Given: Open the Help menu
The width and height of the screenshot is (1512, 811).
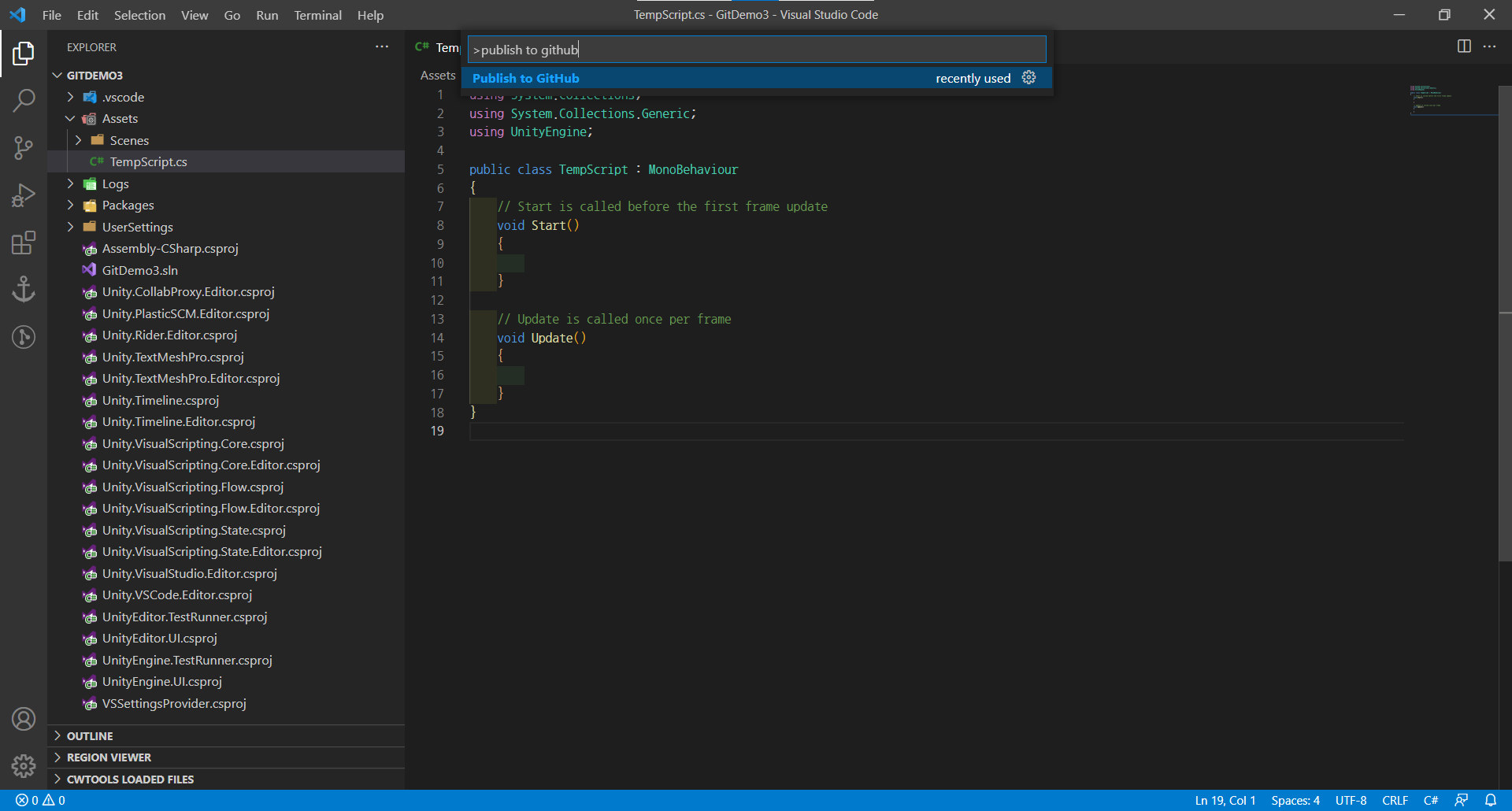Looking at the screenshot, I should [x=370, y=15].
